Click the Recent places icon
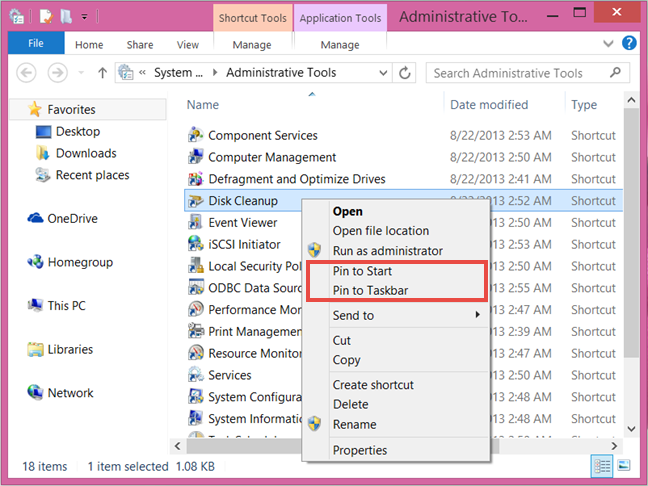The image size is (648, 486). (x=43, y=175)
